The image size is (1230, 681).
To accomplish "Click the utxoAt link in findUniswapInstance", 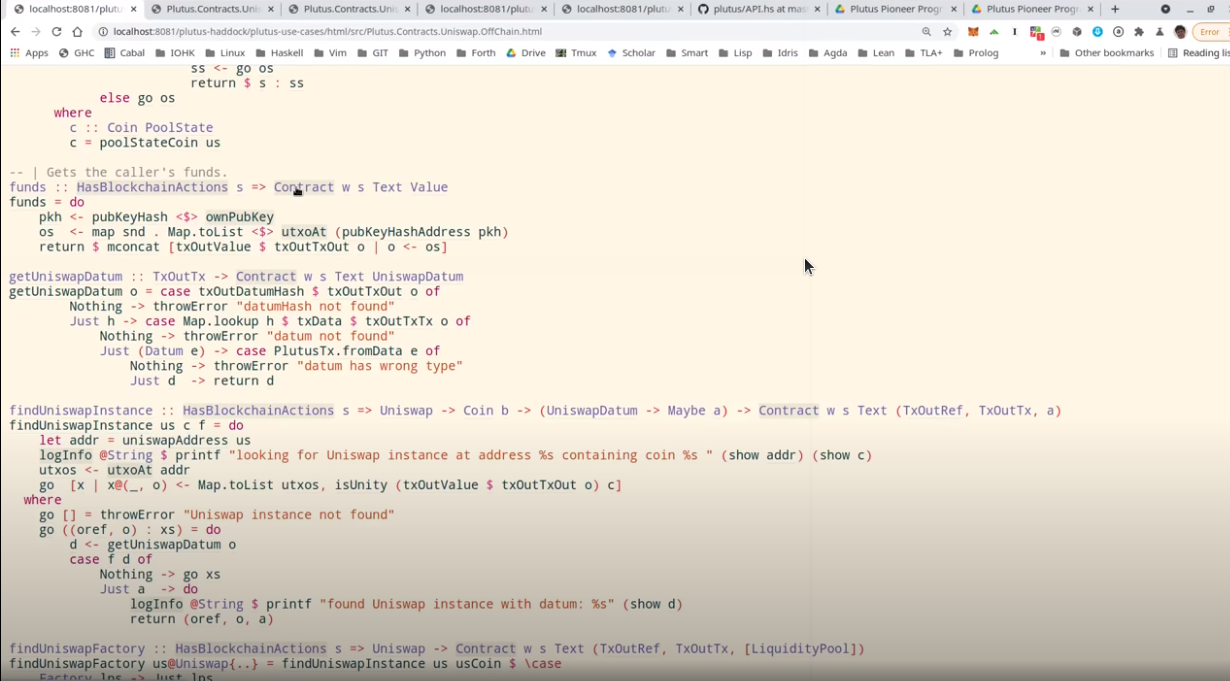I will click(130, 470).
